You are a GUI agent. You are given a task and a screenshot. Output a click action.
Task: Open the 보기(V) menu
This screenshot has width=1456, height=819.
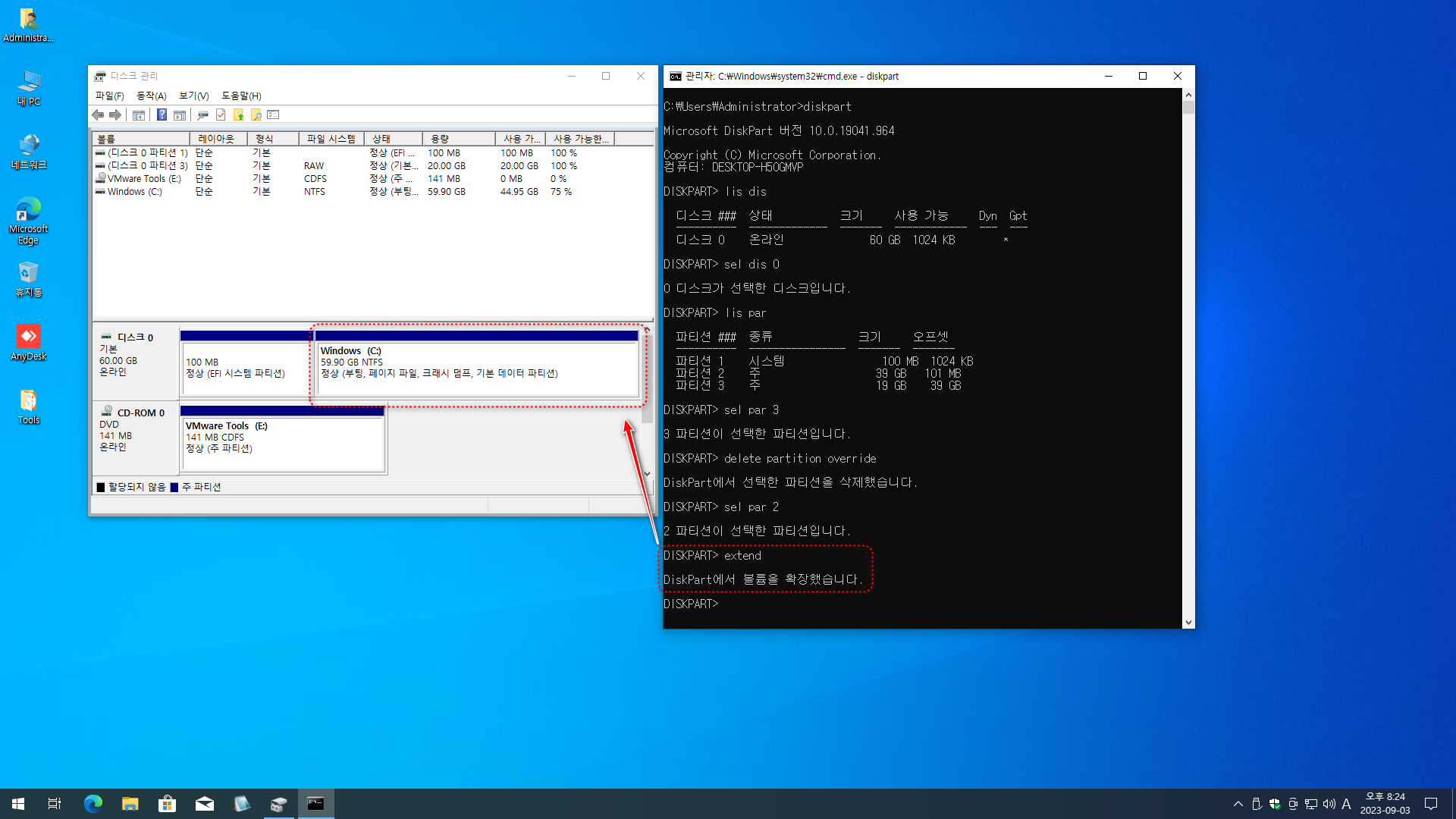(x=194, y=96)
